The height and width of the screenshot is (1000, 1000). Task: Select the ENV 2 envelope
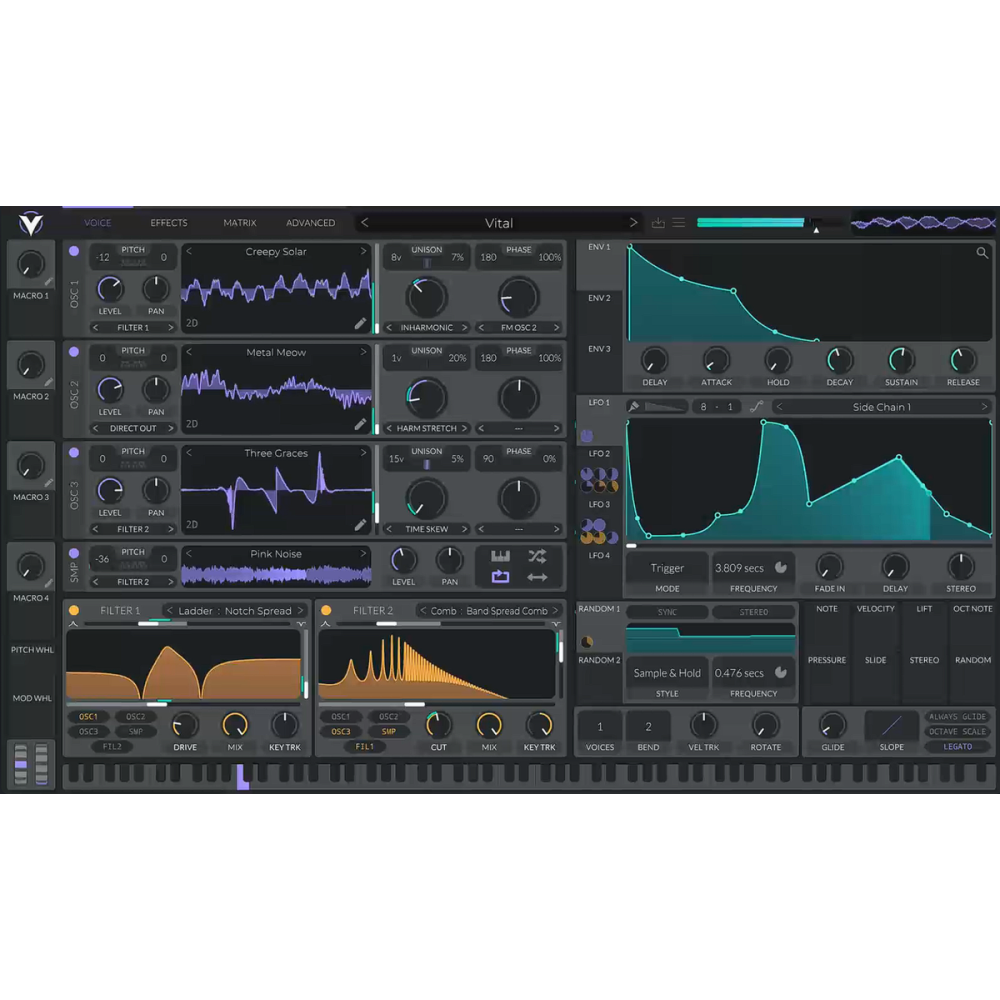pyautogui.click(x=599, y=298)
